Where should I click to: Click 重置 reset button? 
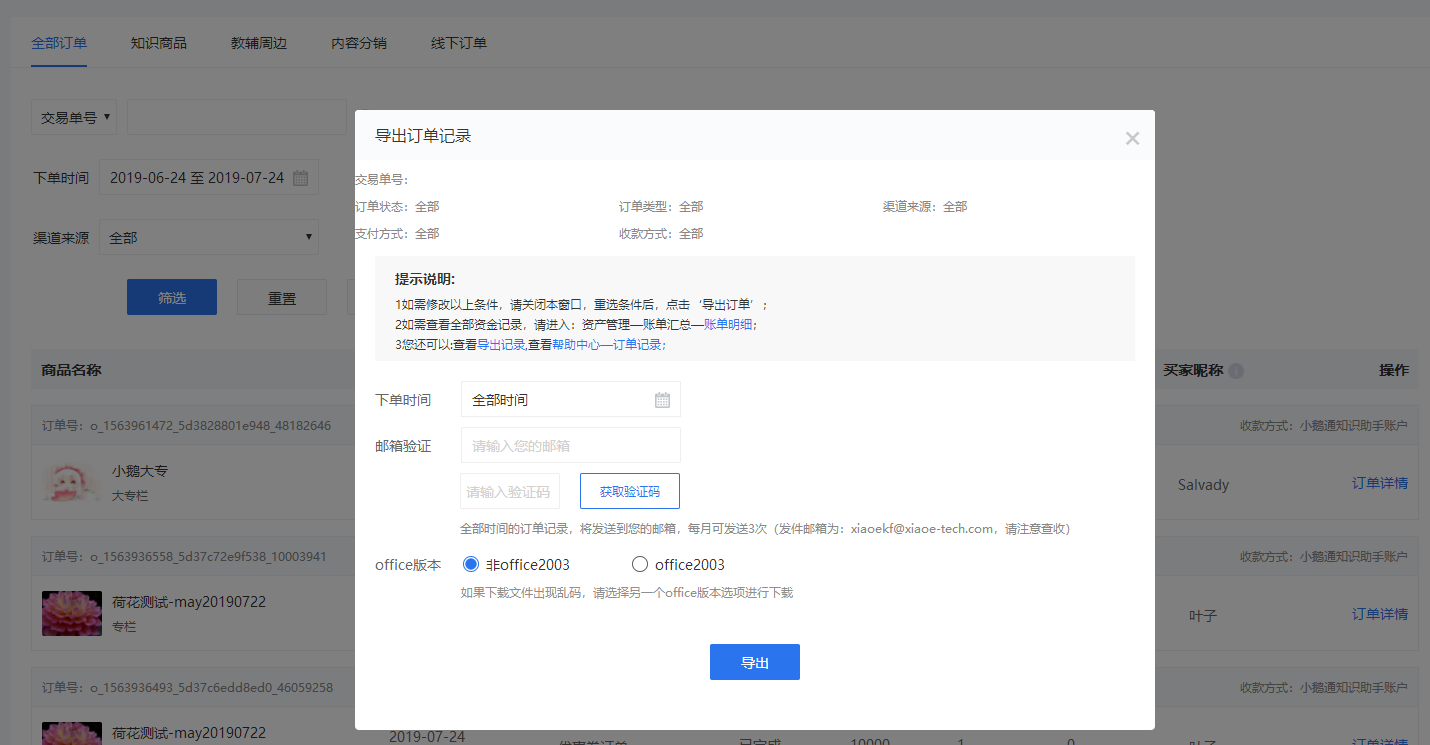click(x=282, y=297)
